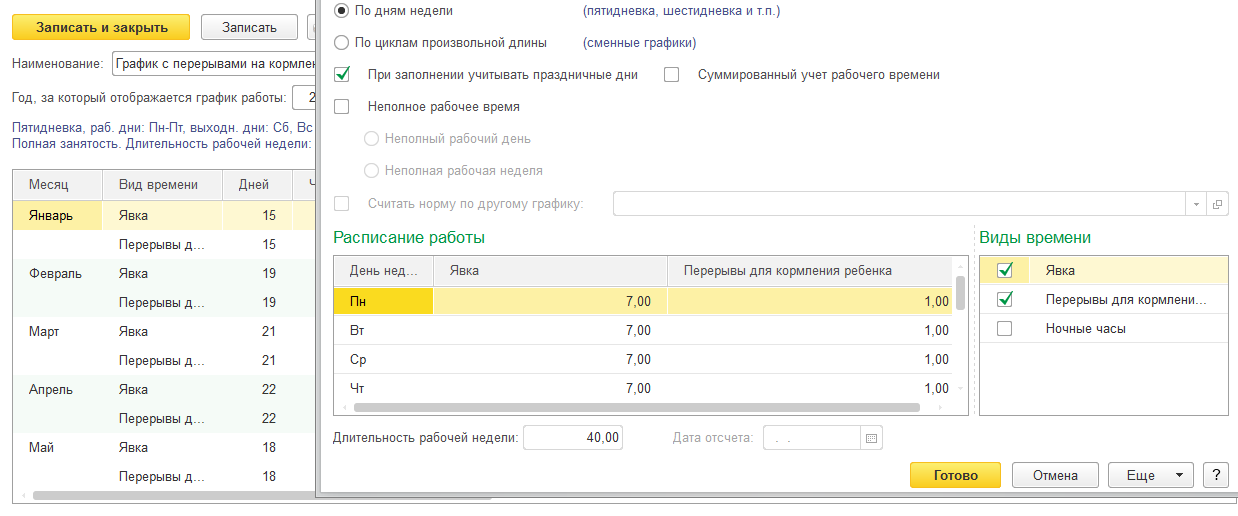Select the Явка row label in Виды времени
The height and width of the screenshot is (516, 1238).
pyautogui.click(x=1060, y=270)
